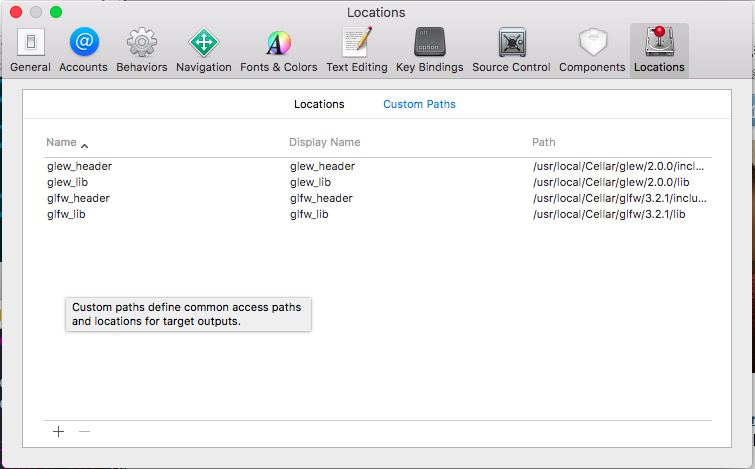The image size is (755, 469).
Task: Click the glfw_lib display name cell
Action: click(309, 214)
